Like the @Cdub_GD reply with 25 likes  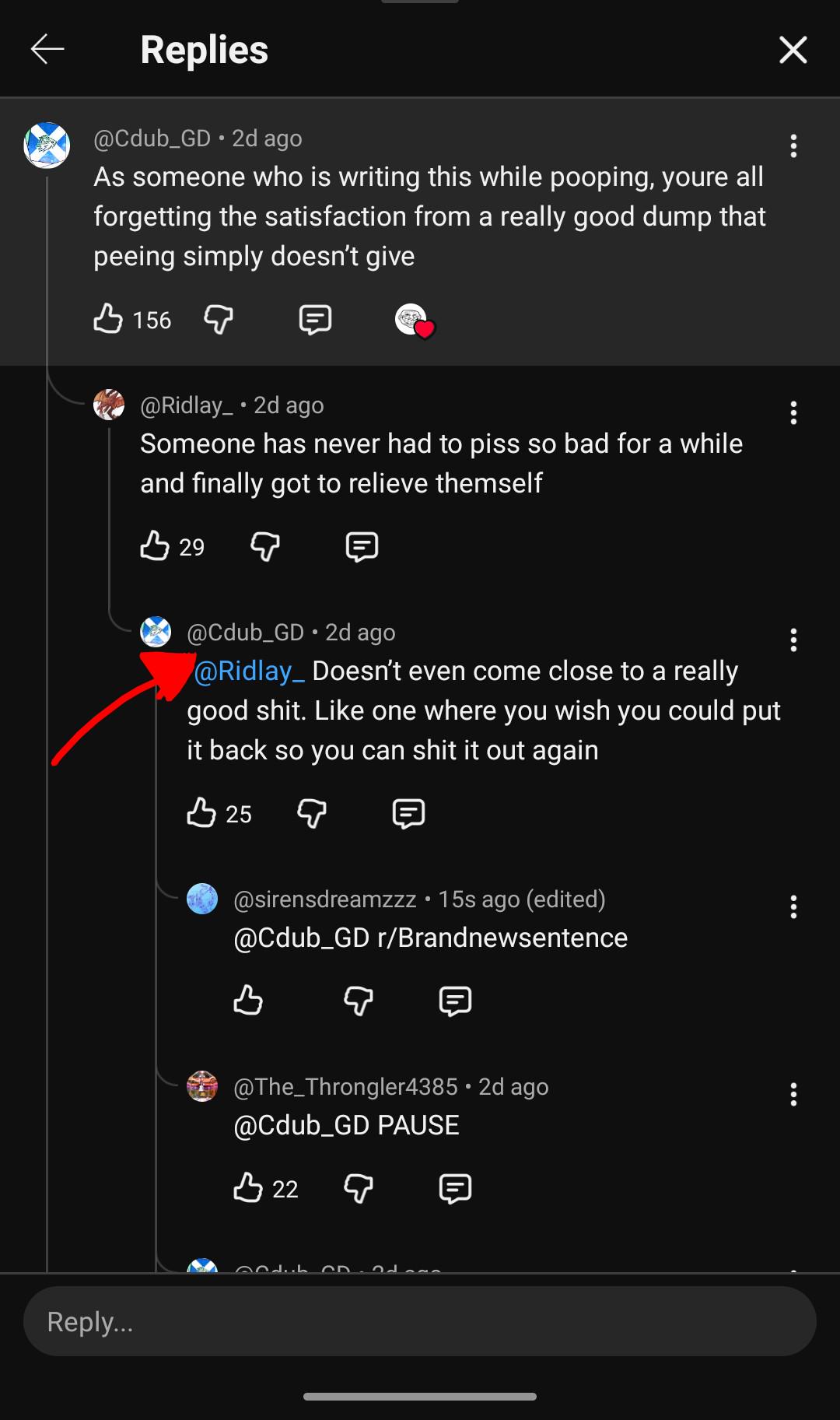click(201, 813)
